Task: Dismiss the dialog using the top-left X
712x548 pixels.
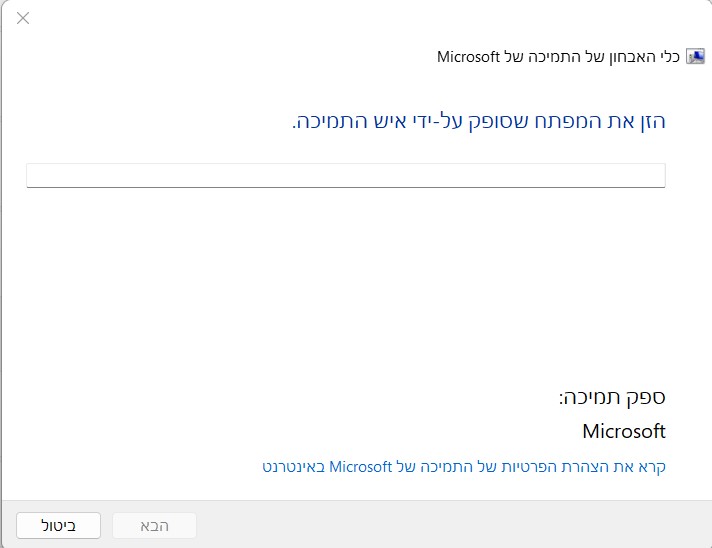Action: (23, 18)
